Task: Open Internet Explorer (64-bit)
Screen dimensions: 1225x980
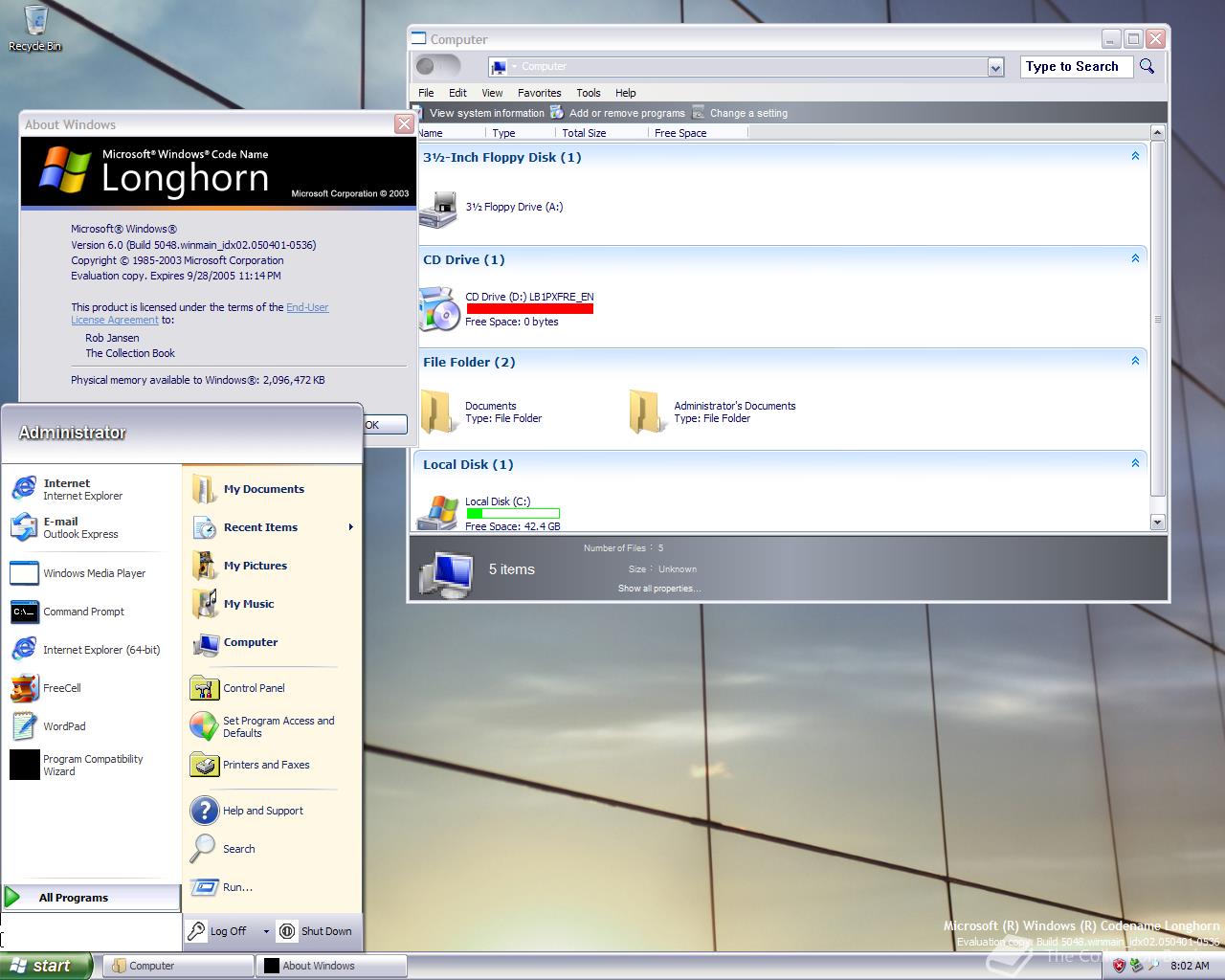Action: (85, 650)
